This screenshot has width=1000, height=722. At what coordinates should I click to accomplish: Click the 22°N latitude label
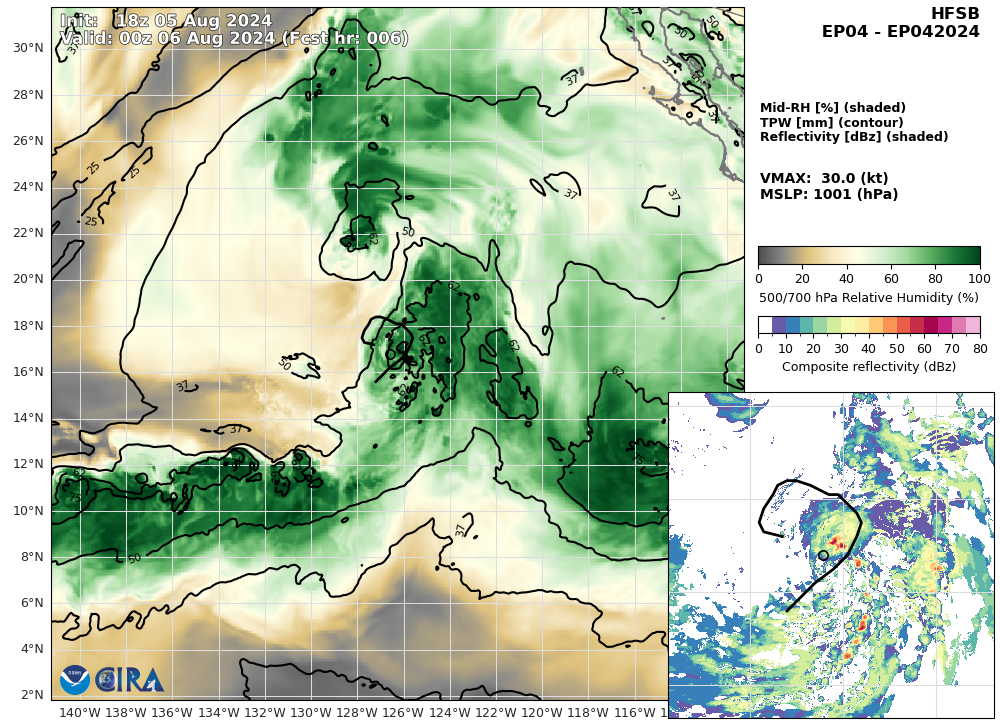pyautogui.click(x=28, y=233)
